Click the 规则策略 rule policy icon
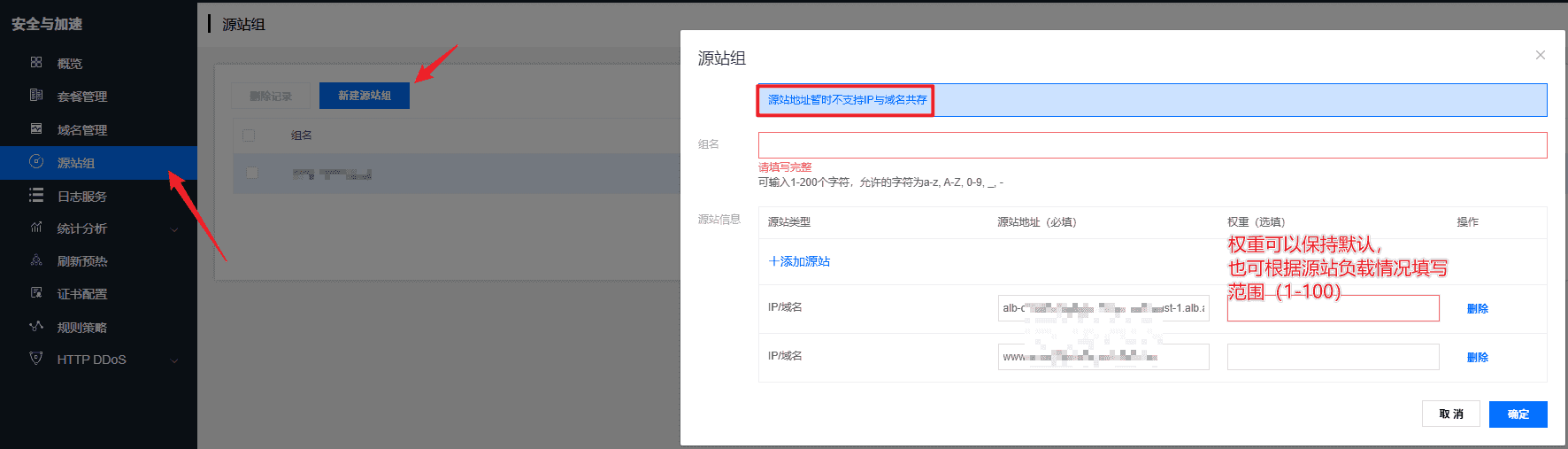Image resolution: width=1568 pixels, height=449 pixels. click(x=36, y=327)
